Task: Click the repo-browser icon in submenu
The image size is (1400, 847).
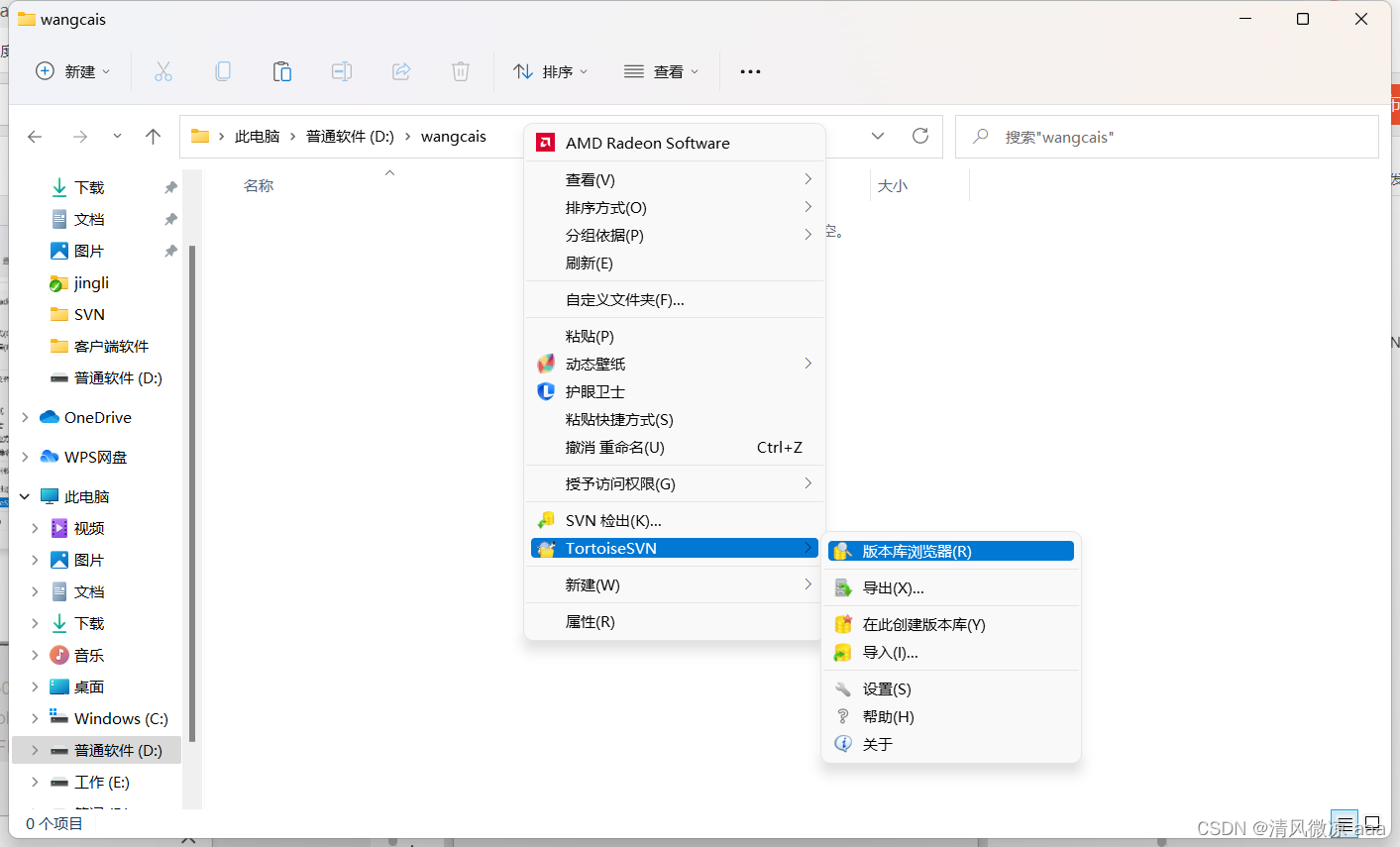Action: 842,551
